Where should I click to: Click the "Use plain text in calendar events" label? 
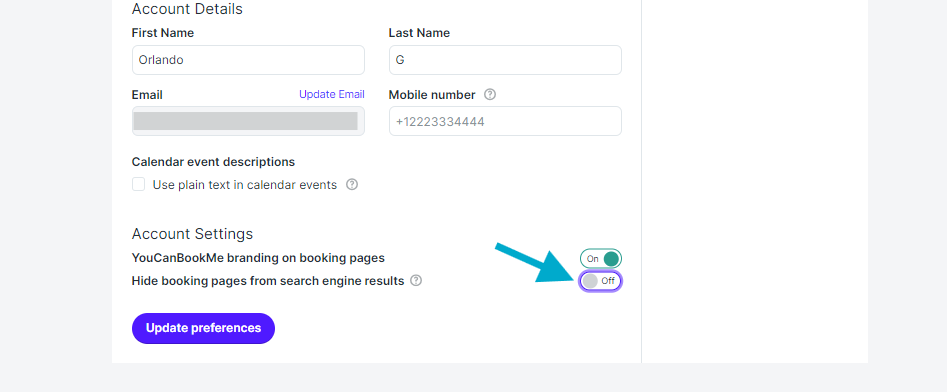point(245,185)
